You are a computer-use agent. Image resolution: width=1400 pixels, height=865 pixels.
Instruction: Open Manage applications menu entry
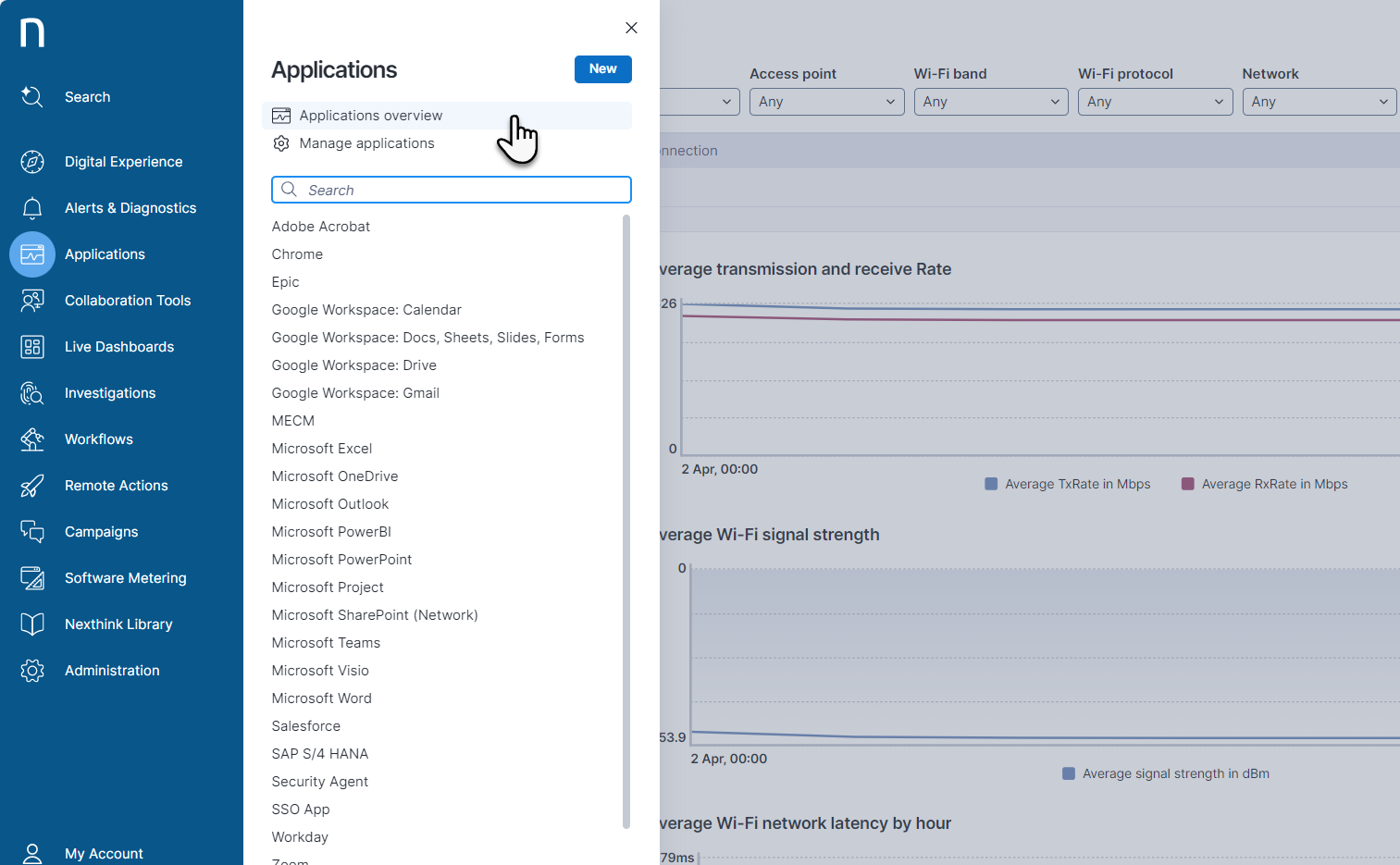pos(366,143)
